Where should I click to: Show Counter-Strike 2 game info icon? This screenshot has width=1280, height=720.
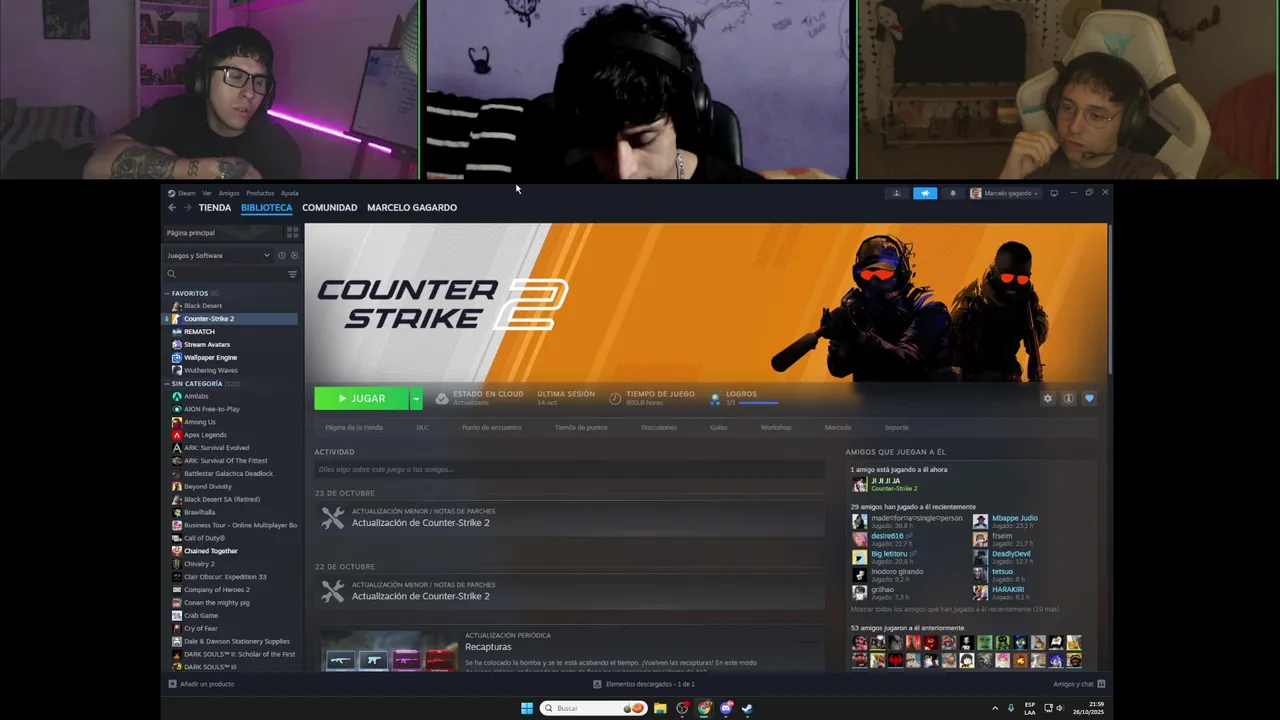coord(1068,398)
